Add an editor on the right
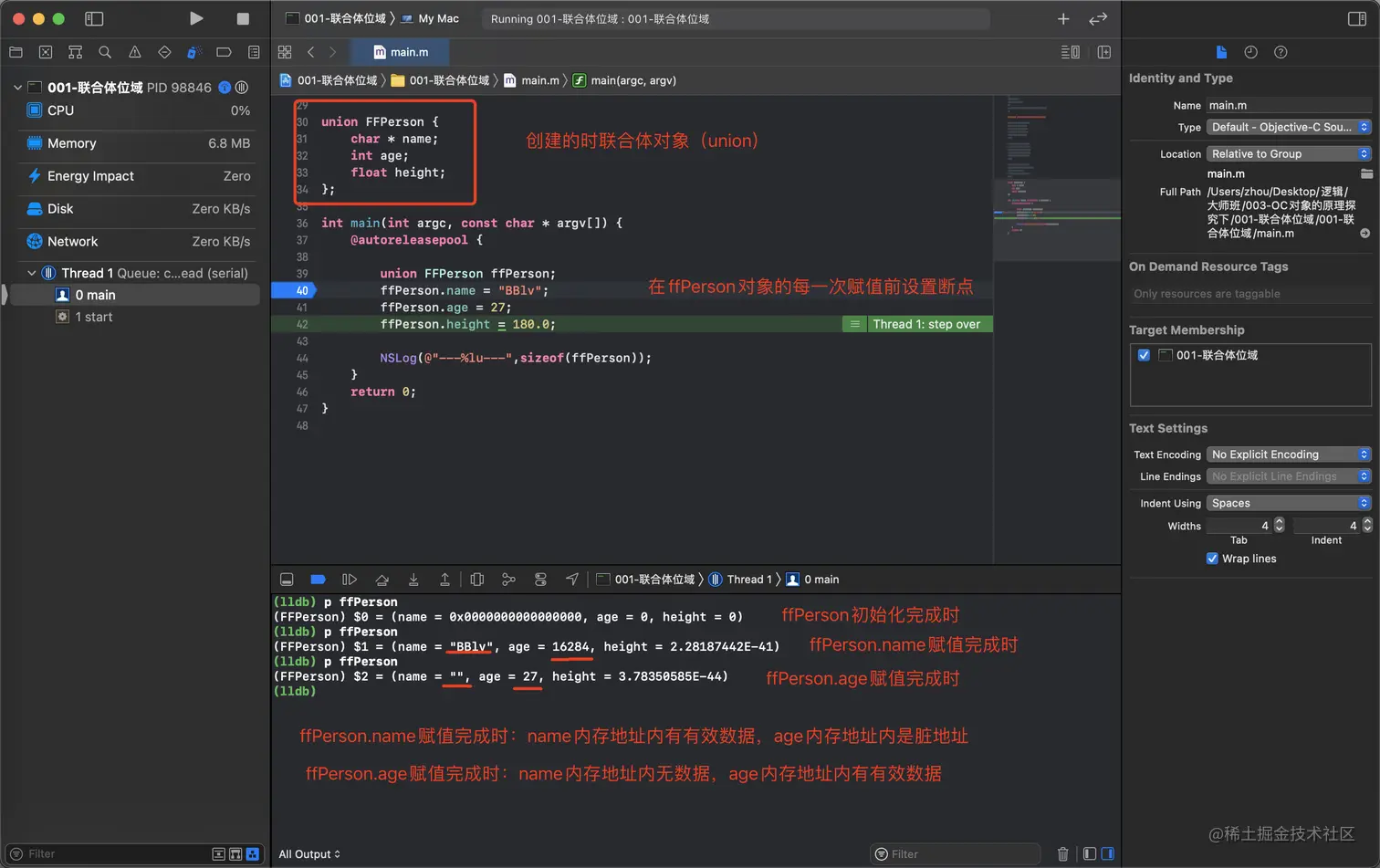The width and height of the screenshot is (1380, 868). coord(1104,52)
